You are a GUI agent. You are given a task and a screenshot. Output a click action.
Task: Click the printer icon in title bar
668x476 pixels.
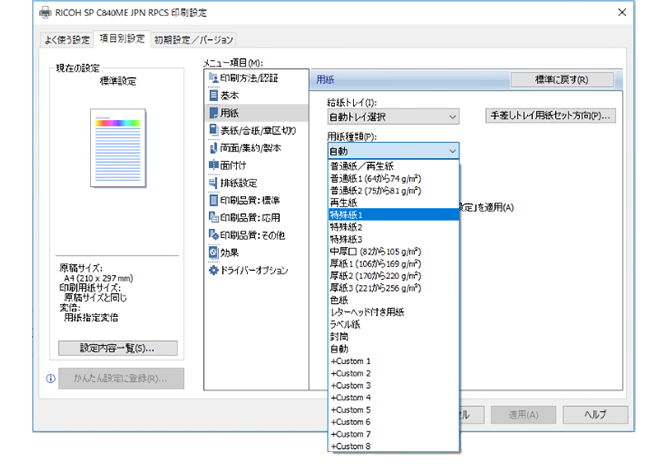[x=45, y=13]
